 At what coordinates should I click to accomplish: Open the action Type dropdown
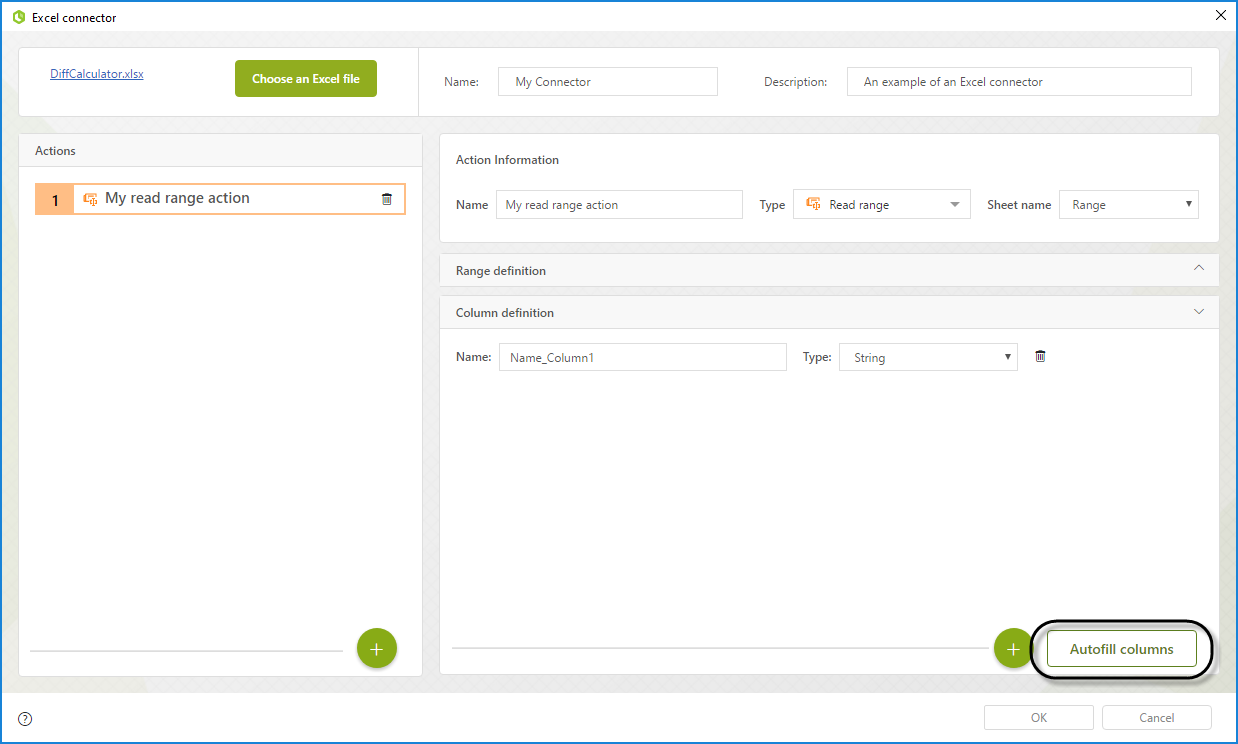[x=881, y=205]
